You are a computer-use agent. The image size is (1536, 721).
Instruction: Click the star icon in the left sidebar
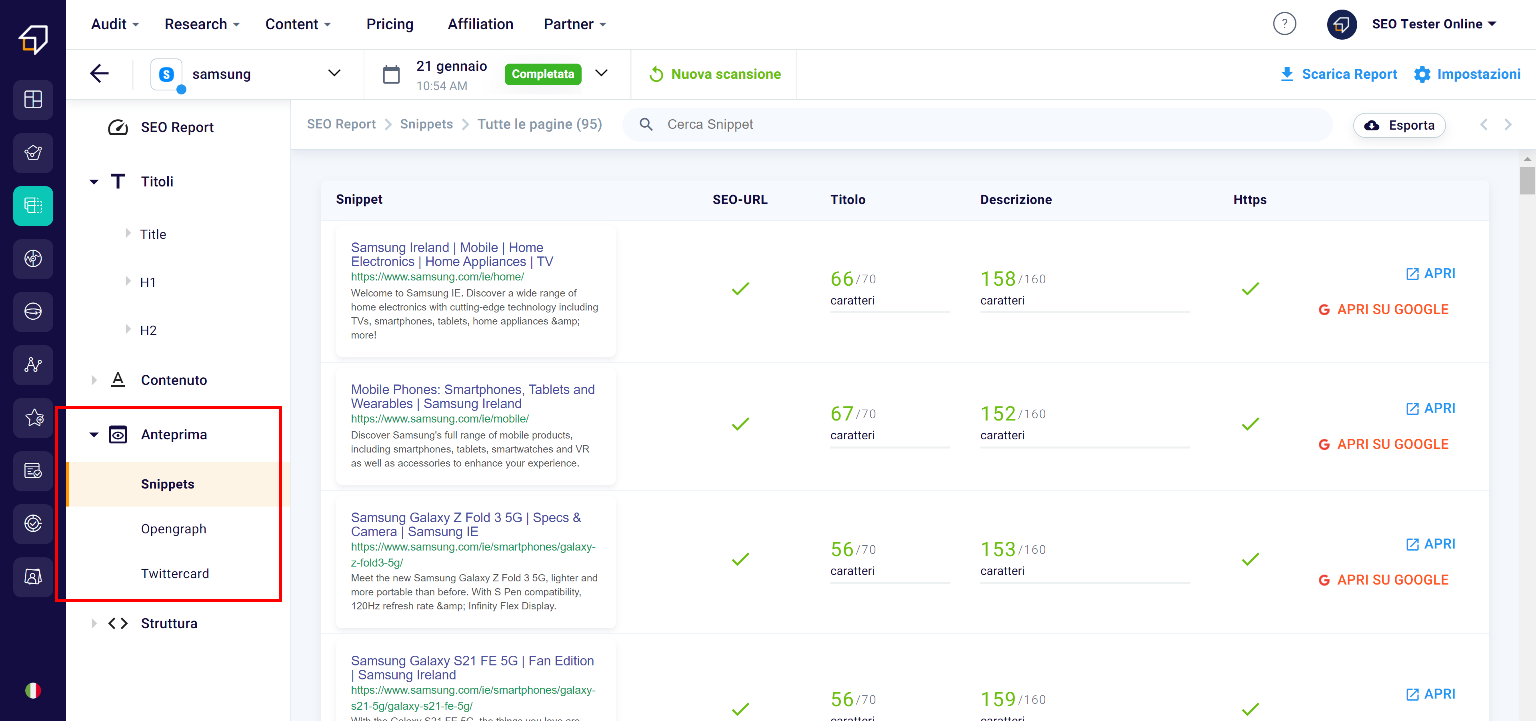pos(33,418)
